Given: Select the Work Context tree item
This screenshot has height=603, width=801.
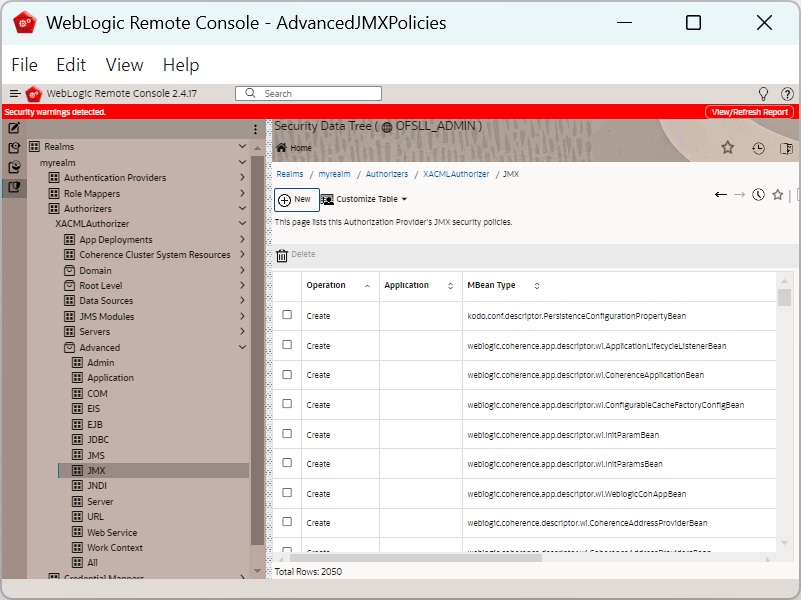Looking at the screenshot, I should (x=114, y=547).
